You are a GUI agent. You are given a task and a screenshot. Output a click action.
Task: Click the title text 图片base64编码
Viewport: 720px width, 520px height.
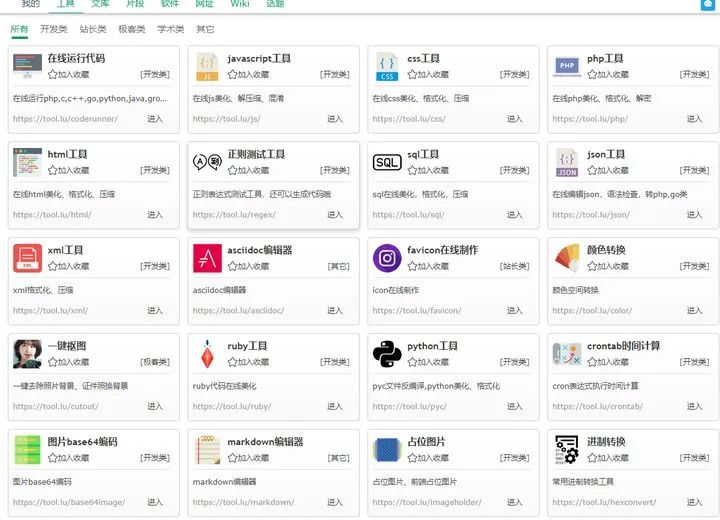pos(83,442)
